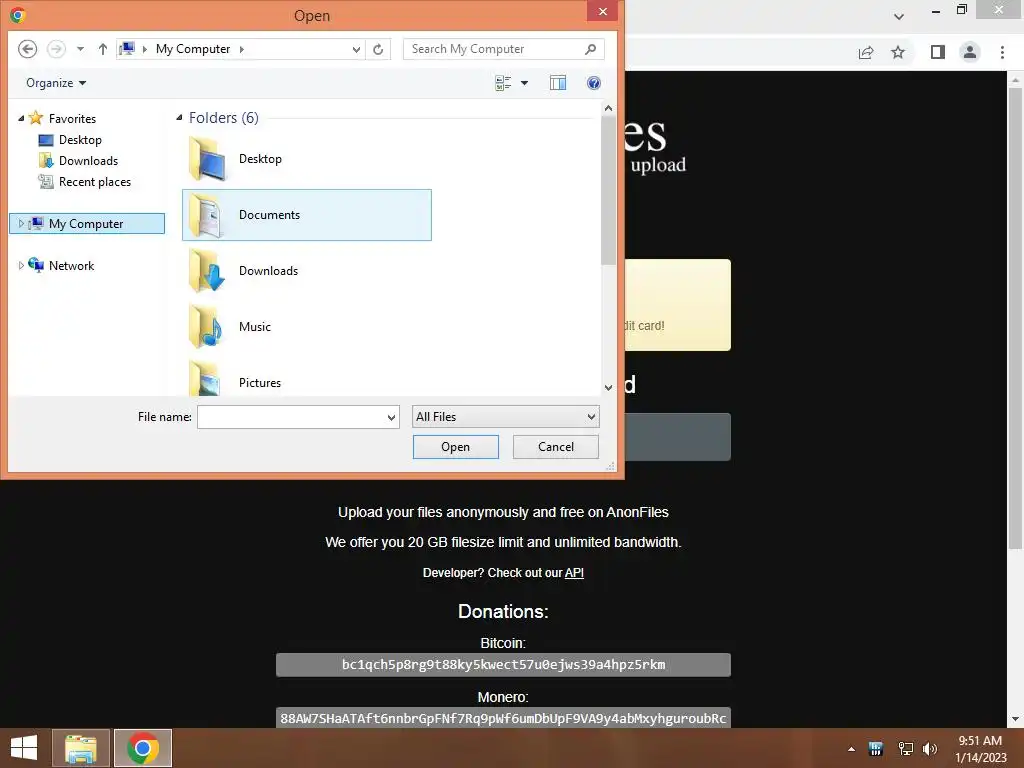
Task: Open Chrome profile avatar
Action: pos(970,52)
